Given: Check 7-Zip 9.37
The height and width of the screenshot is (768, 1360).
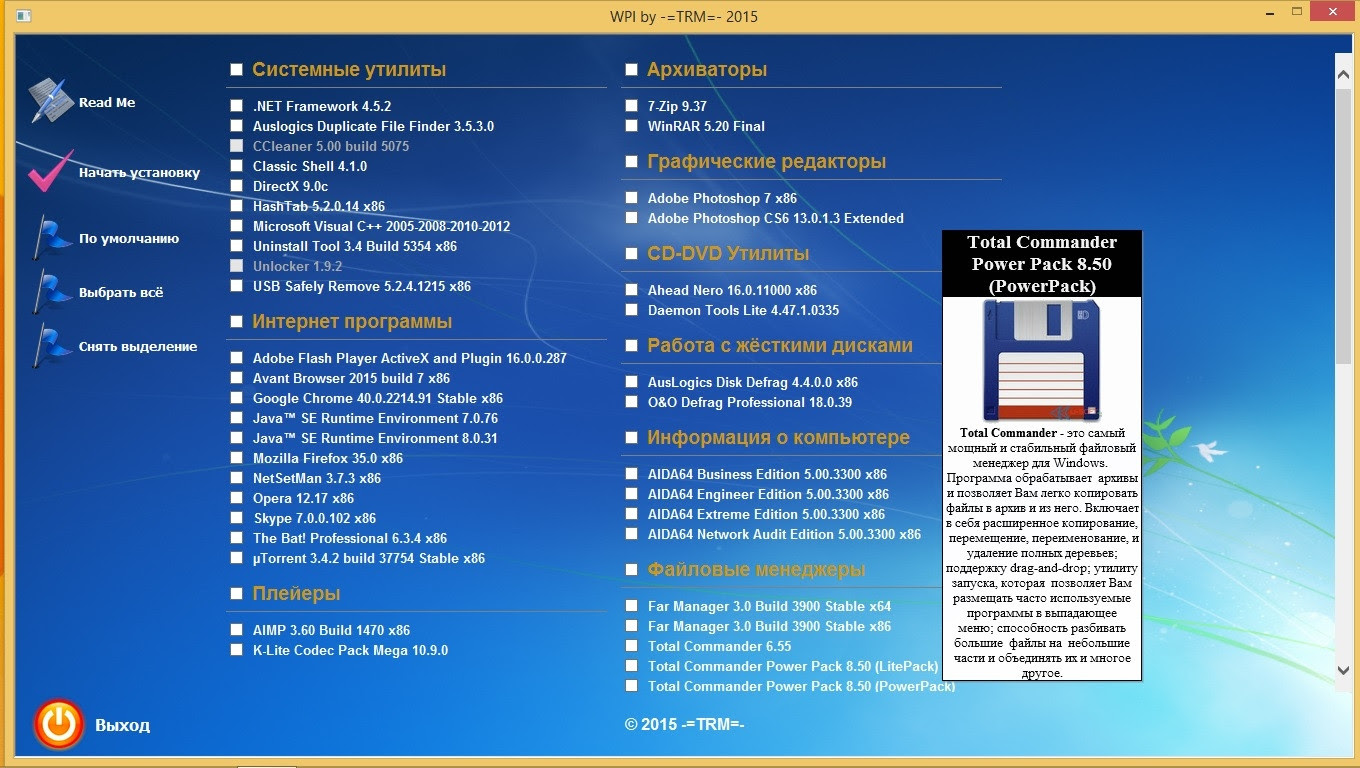Looking at the screenshot, I should click(x=631, y=106).
